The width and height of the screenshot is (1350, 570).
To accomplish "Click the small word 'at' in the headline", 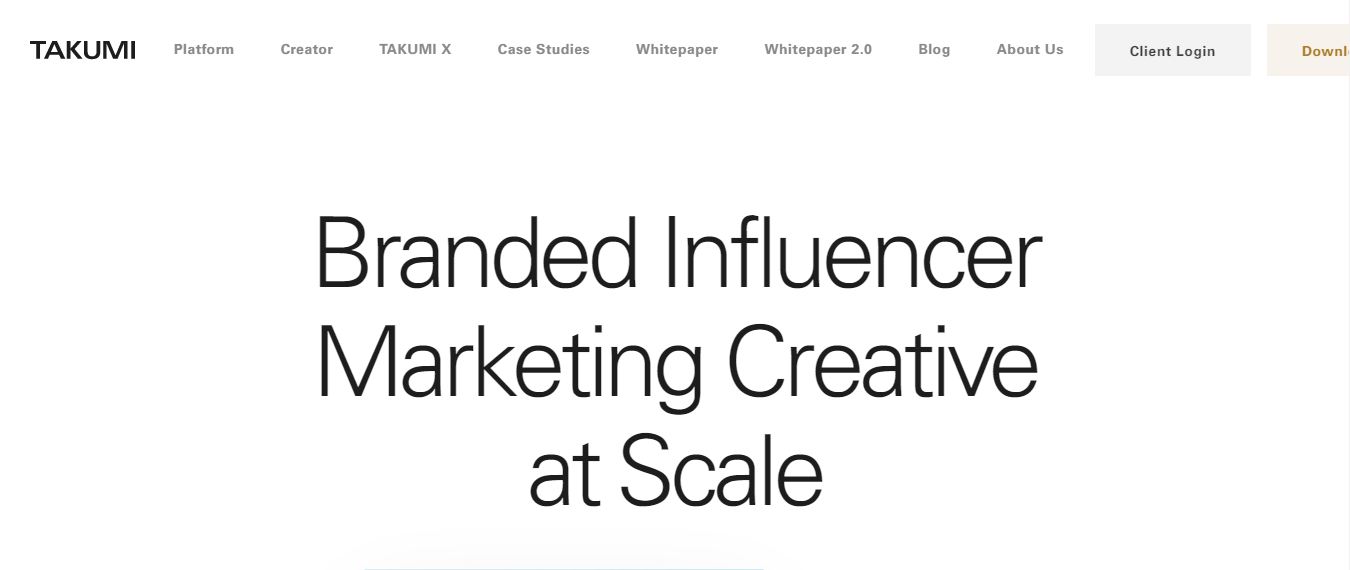I will pos(563,476).
